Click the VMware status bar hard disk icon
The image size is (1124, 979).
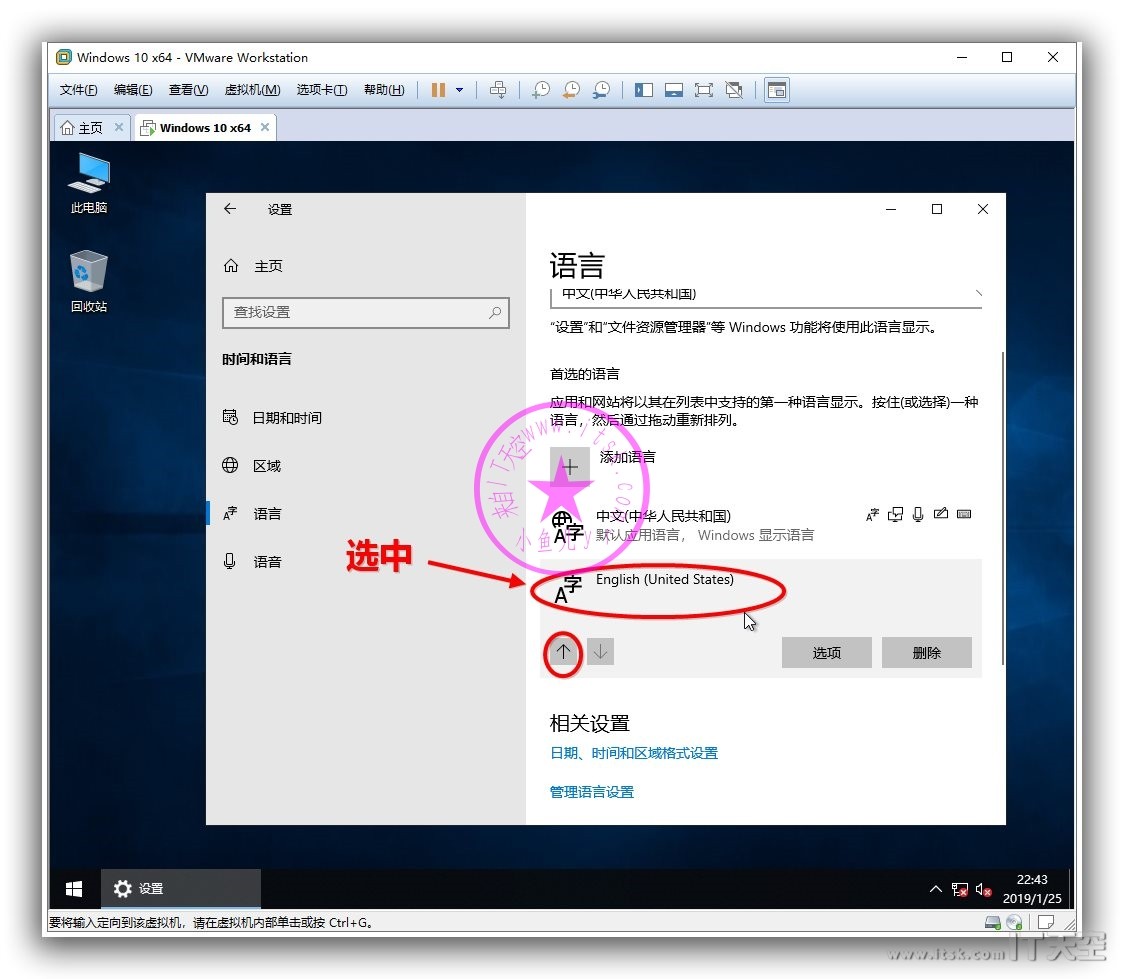pyautogui.click(x=992, y=922)
